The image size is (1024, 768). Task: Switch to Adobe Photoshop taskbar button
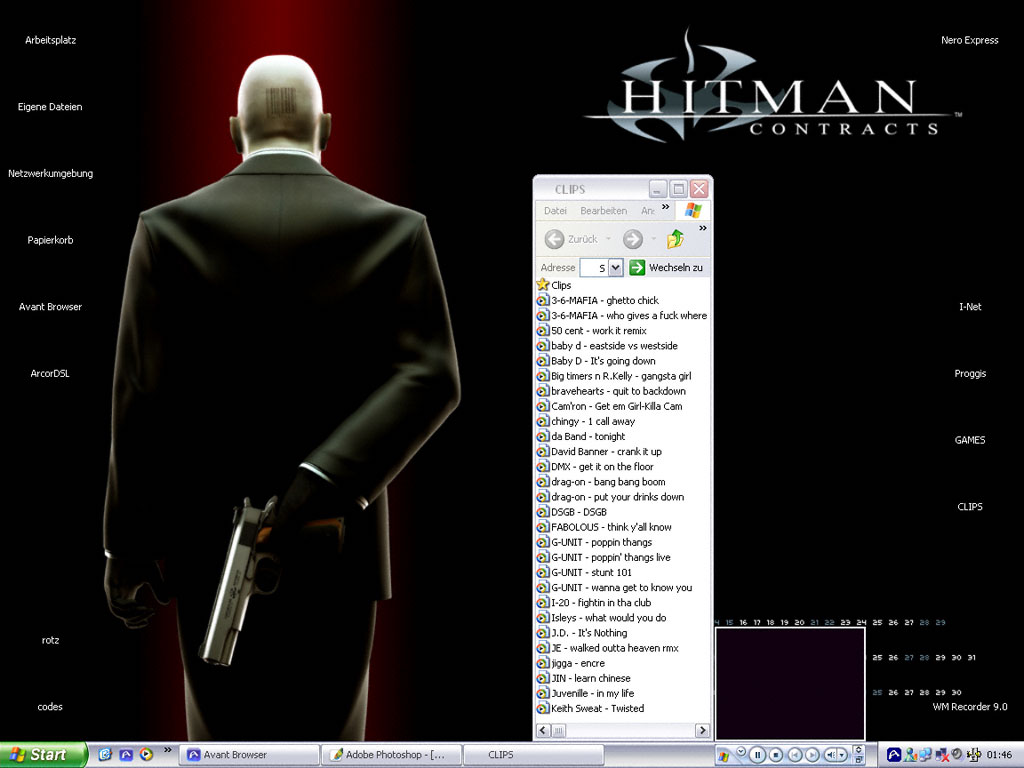pyautogui.click(x=392, y=755)
